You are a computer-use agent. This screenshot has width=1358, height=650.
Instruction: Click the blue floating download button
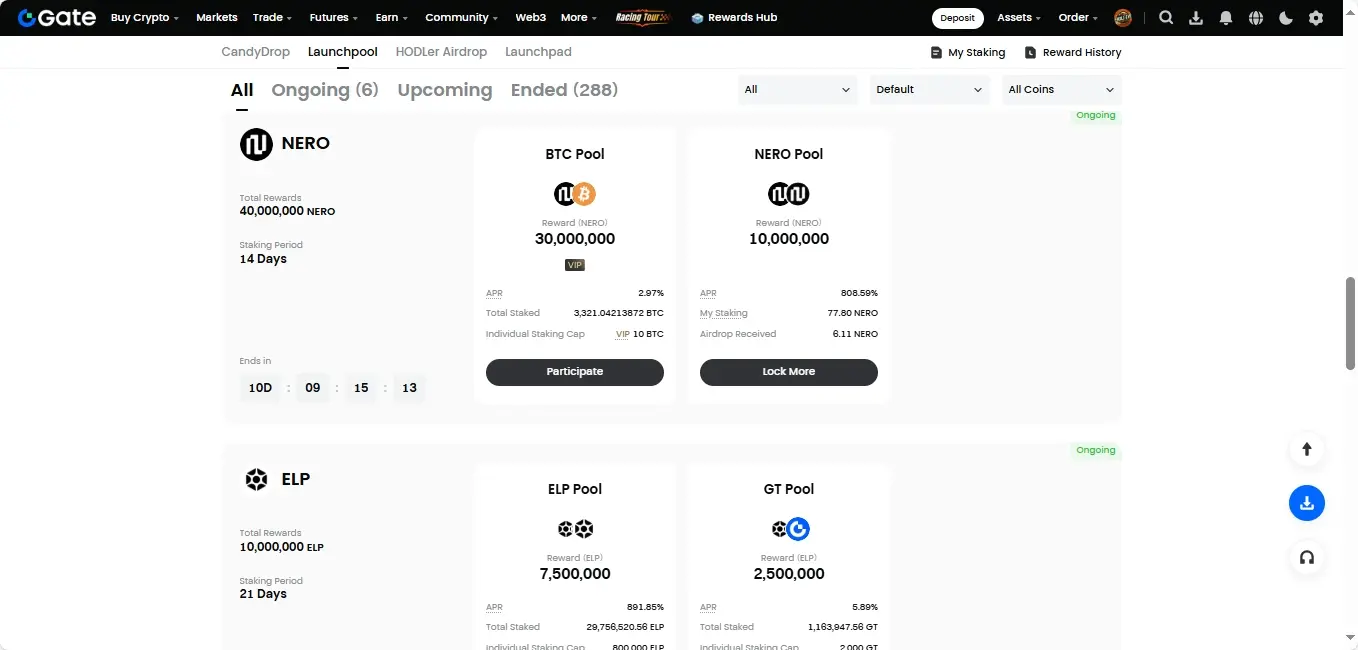click(x=1306, y=503)
